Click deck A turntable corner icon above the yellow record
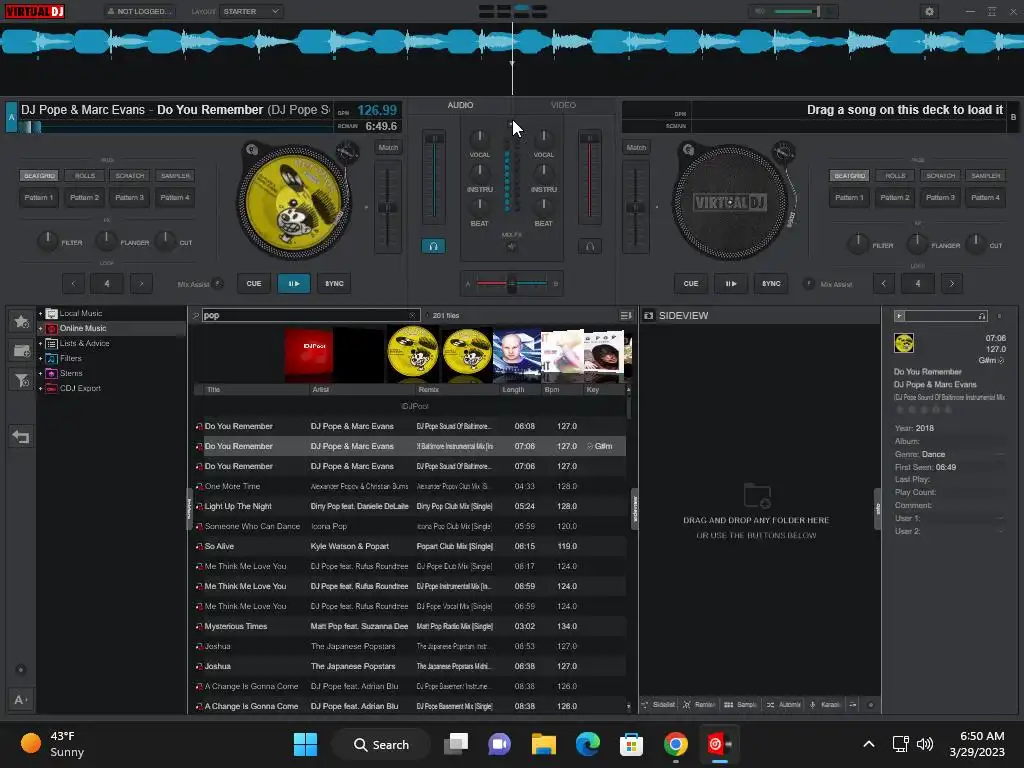Viewport: 1024px width, 768px height. [251, 150]
